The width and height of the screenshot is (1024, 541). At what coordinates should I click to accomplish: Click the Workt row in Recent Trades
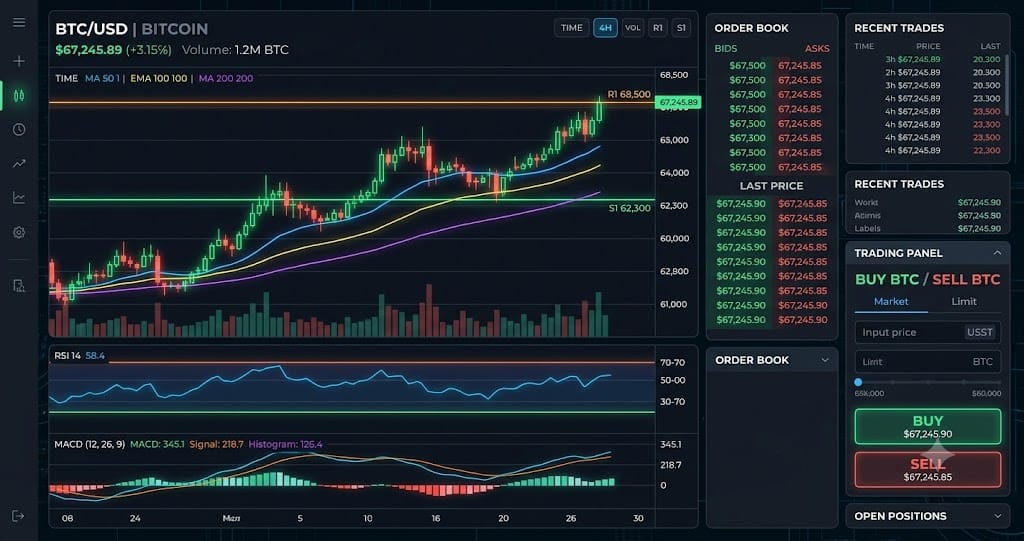pyautogui.click(x=927, y=203)
